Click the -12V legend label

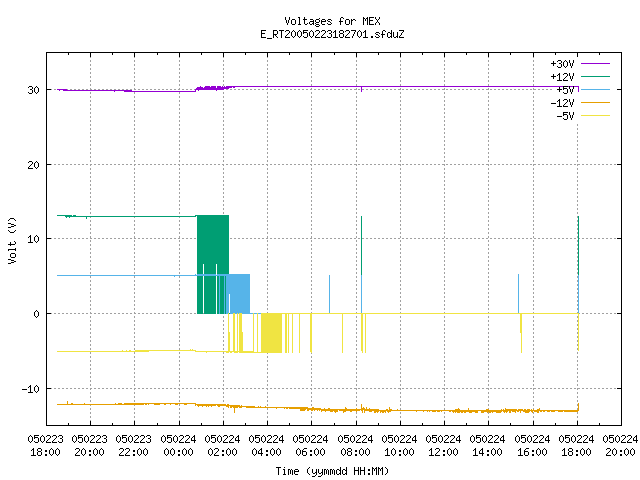[562, 103]
